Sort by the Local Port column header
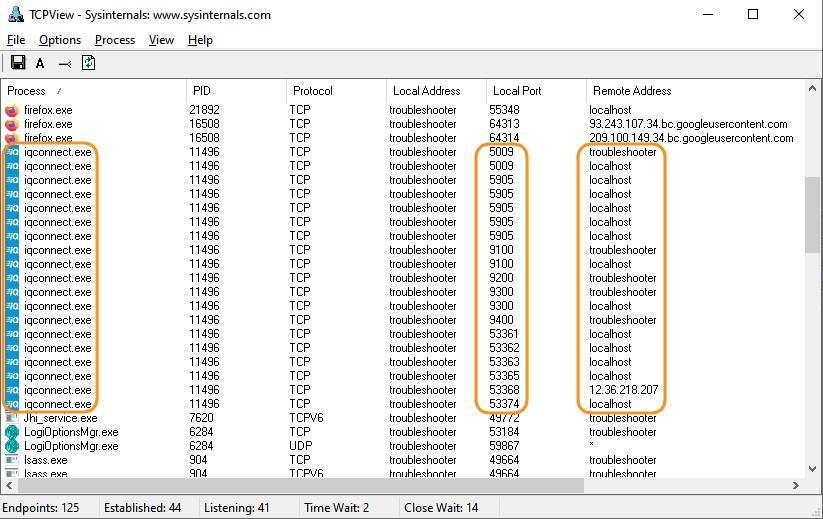 [x=536, y=91]
